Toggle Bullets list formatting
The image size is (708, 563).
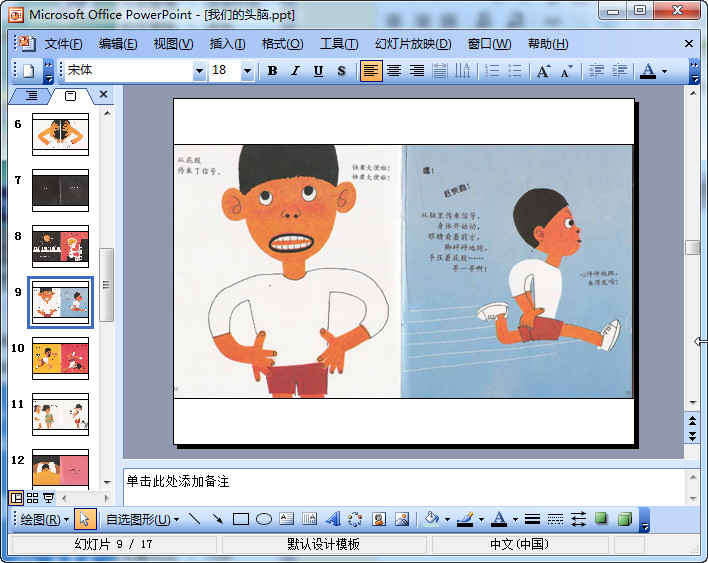[515, 71]
